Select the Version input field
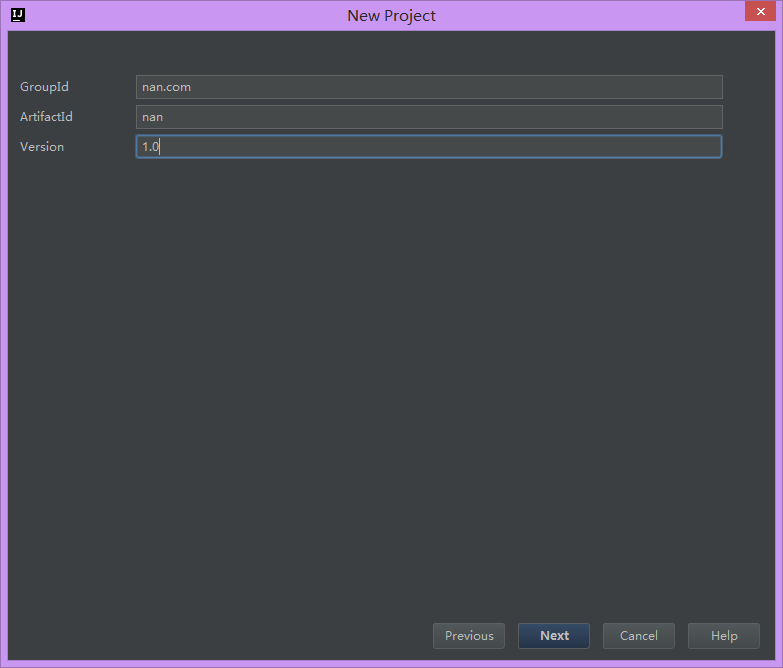 [x=429, y=147]
